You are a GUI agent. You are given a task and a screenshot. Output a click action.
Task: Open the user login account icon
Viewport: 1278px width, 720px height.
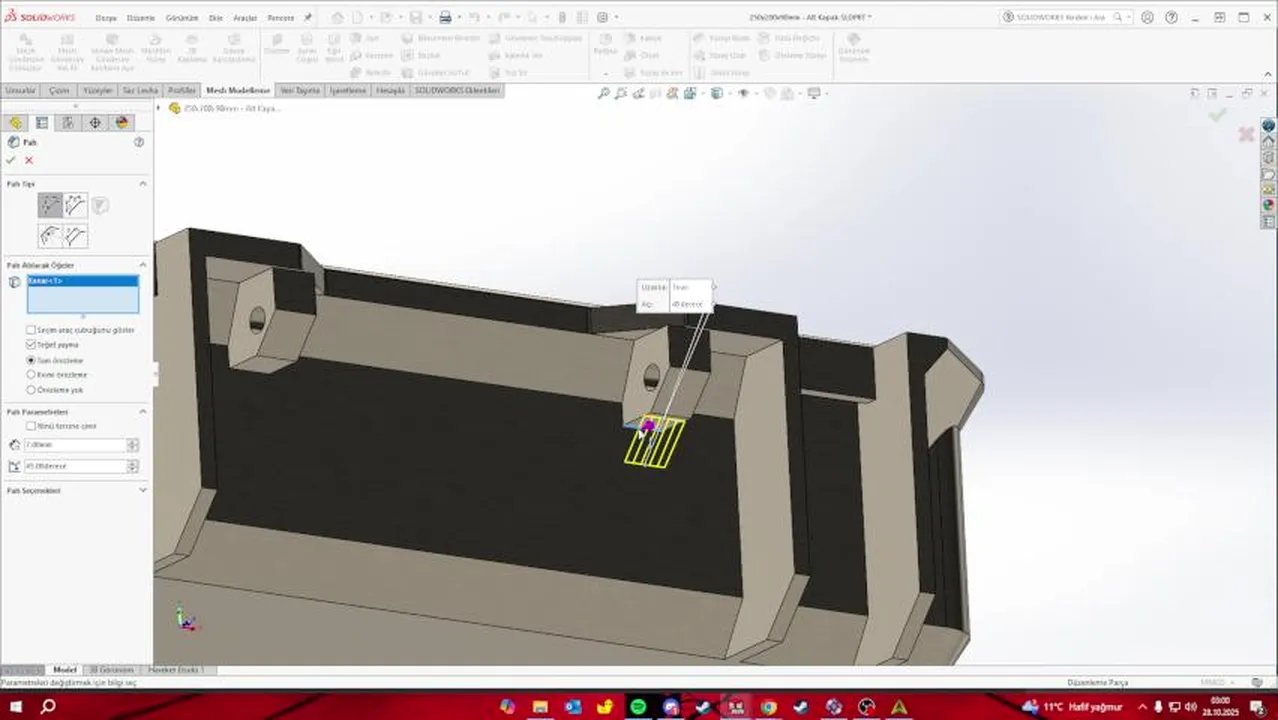(x=1147, y=17)
